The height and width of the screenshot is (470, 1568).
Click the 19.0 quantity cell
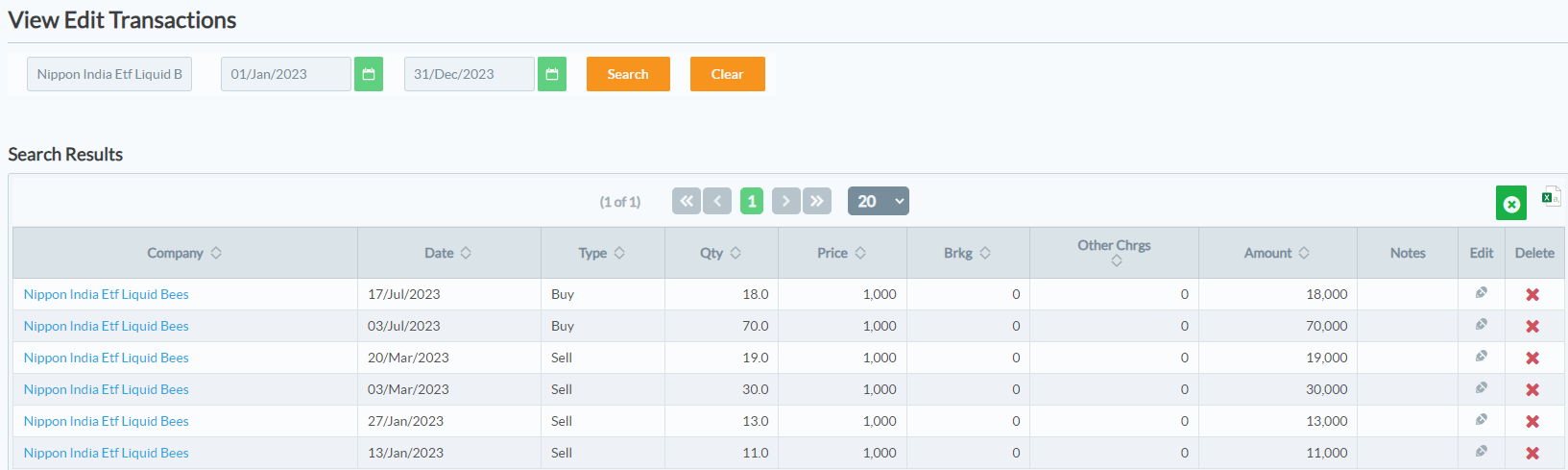(722, 358)
